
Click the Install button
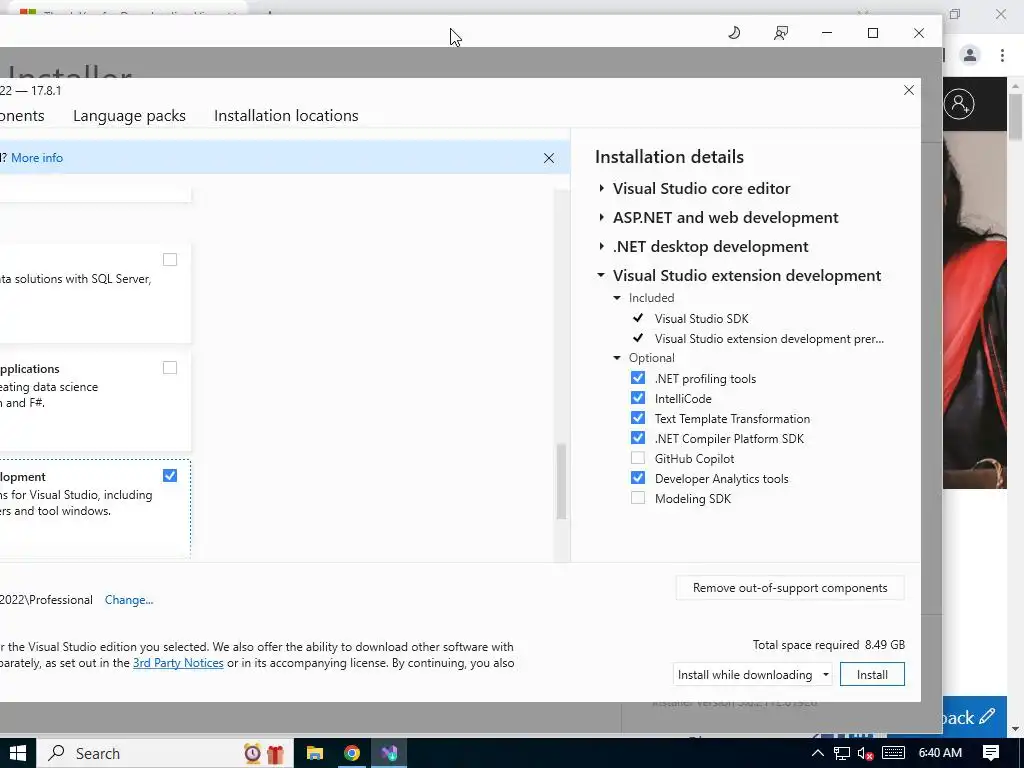[872, 675]
